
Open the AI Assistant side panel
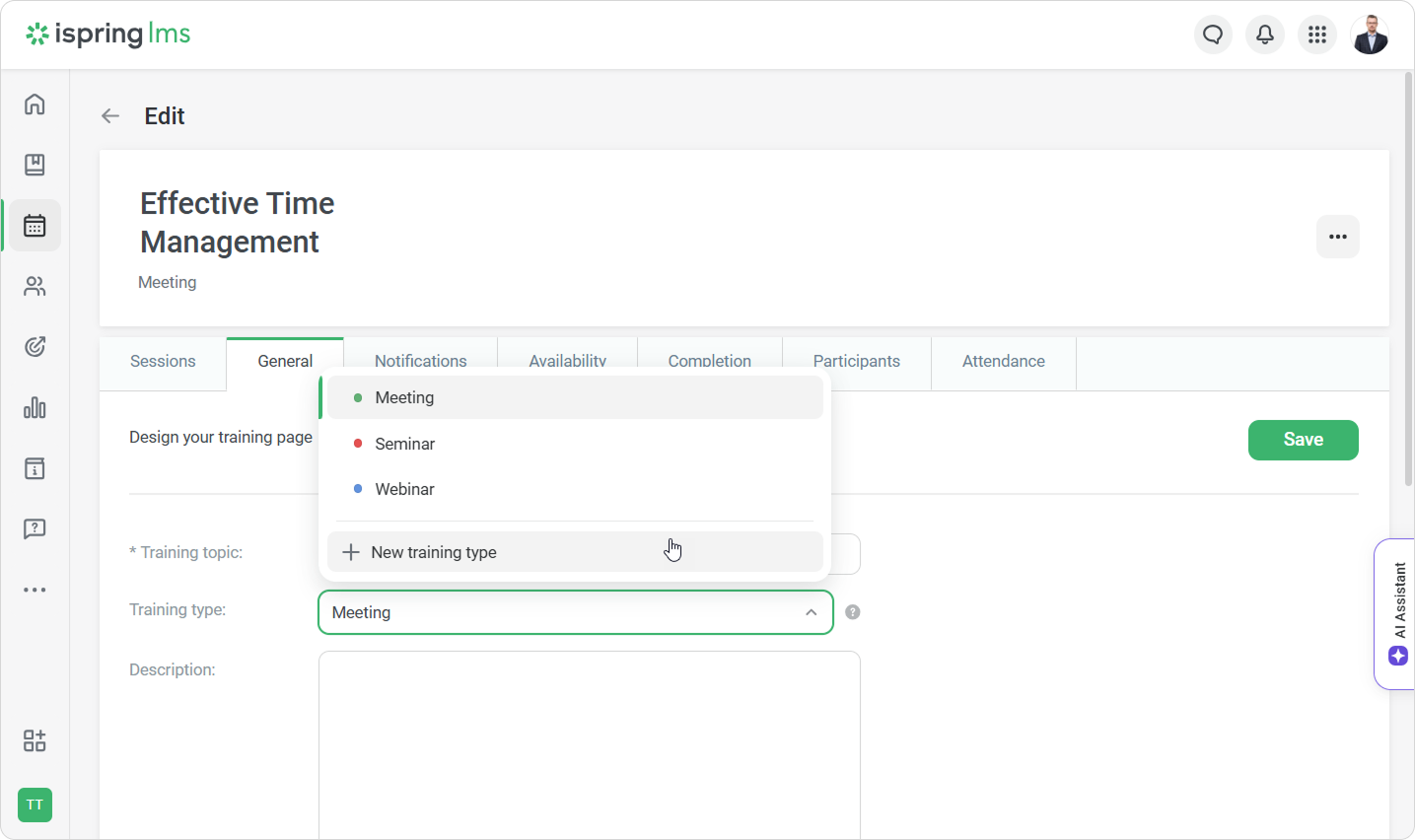pyautogui.click(x=1396, y=613)
